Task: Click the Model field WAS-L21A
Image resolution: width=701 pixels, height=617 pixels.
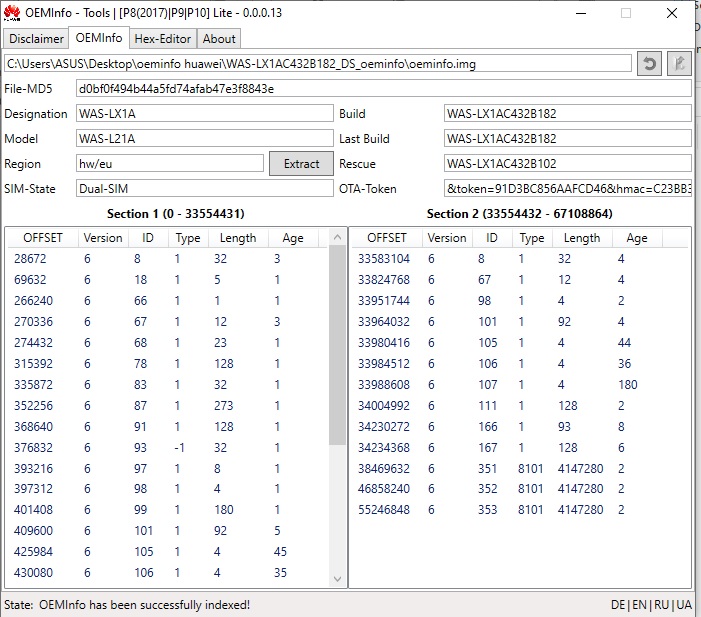Action: [x=205, y=139]
